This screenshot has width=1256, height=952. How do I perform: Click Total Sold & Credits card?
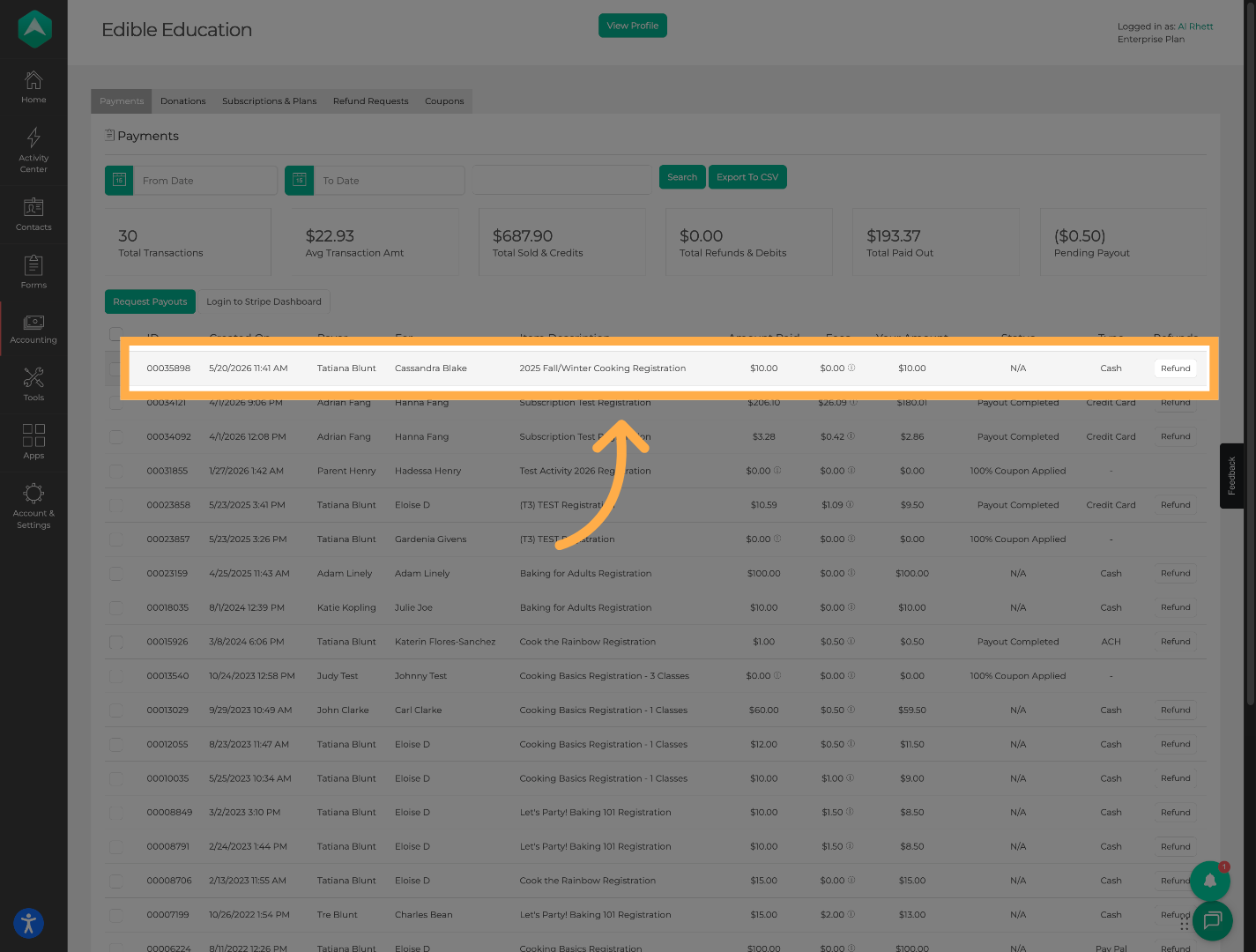(x=561, y=242)
